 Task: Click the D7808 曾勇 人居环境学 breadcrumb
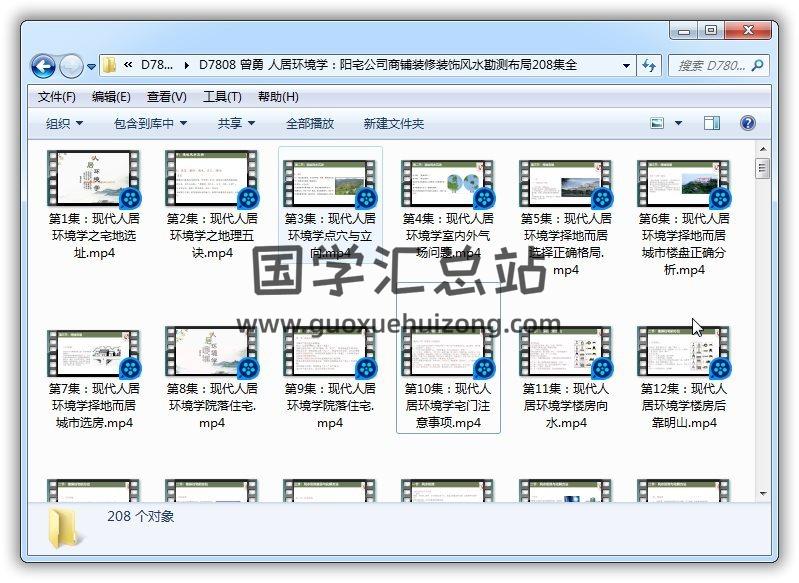coord(388,65)
